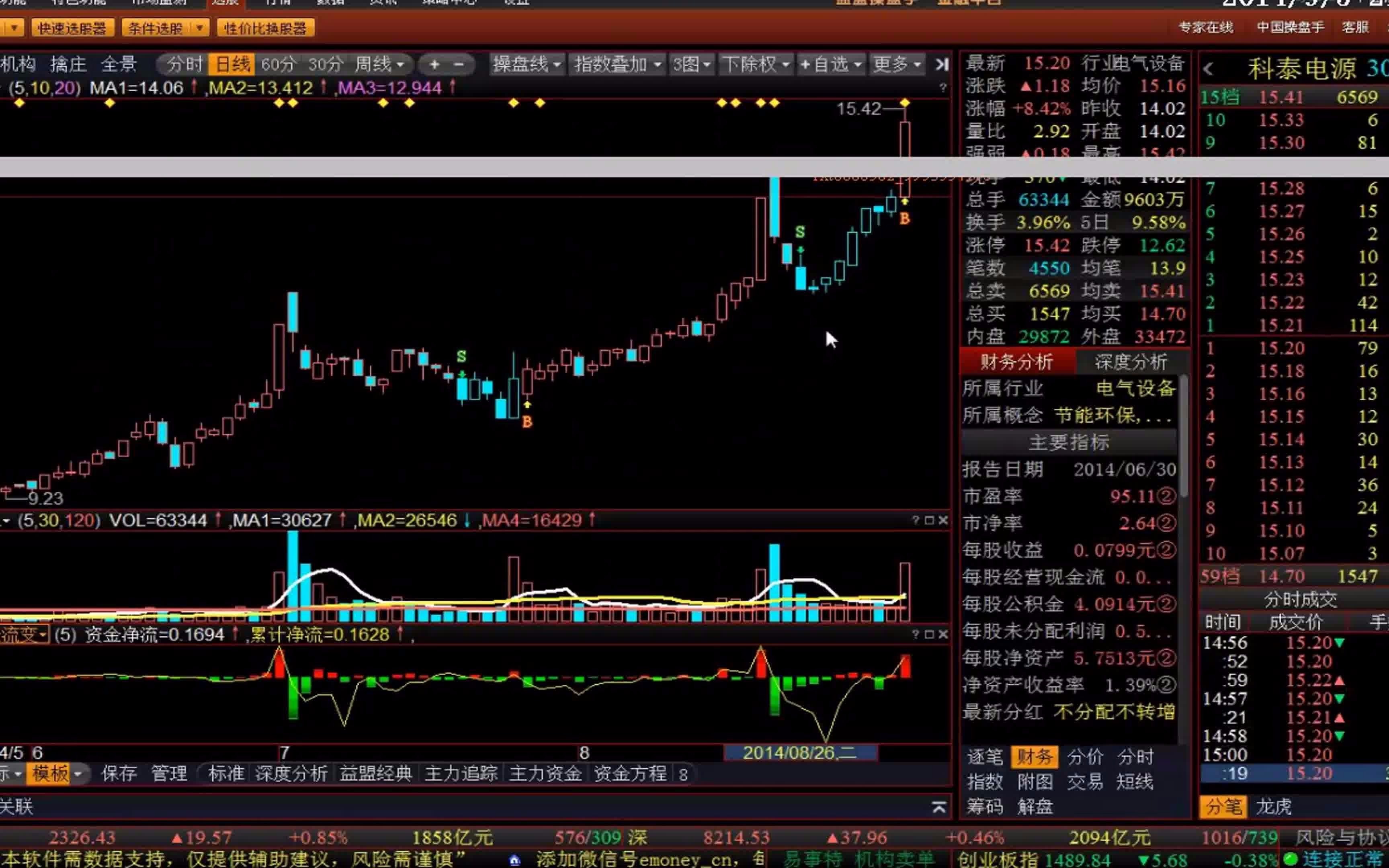This screenshot has height=868, width=1389.
Task: Click the date label 2014/08/26,二
Action: 800,753
